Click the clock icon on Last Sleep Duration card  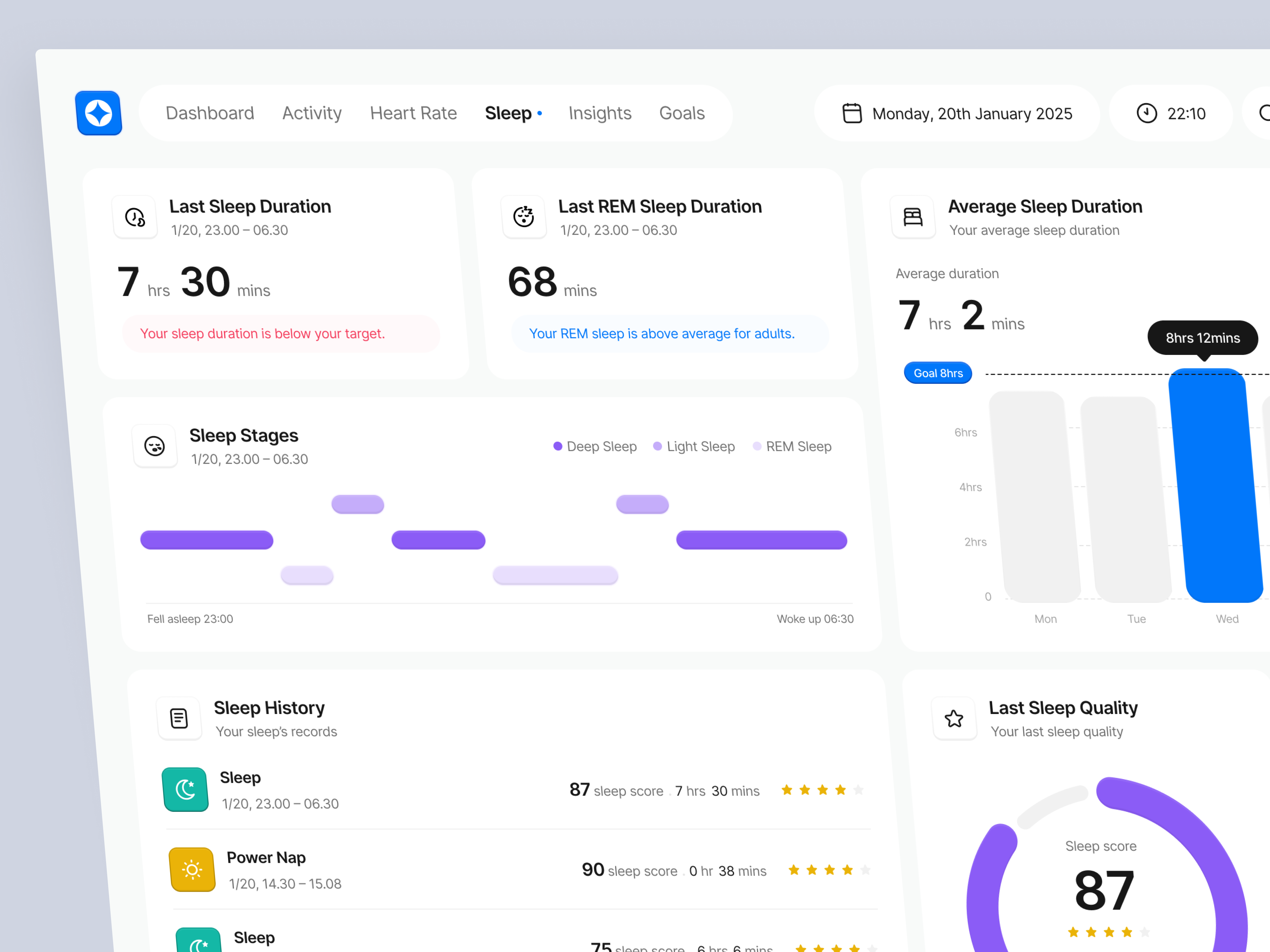point(135,217)
